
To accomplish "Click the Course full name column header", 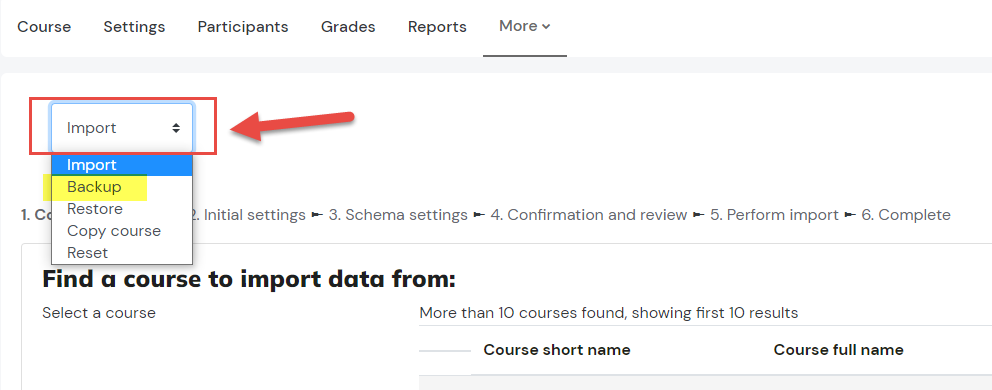I will tap(838, 350).
